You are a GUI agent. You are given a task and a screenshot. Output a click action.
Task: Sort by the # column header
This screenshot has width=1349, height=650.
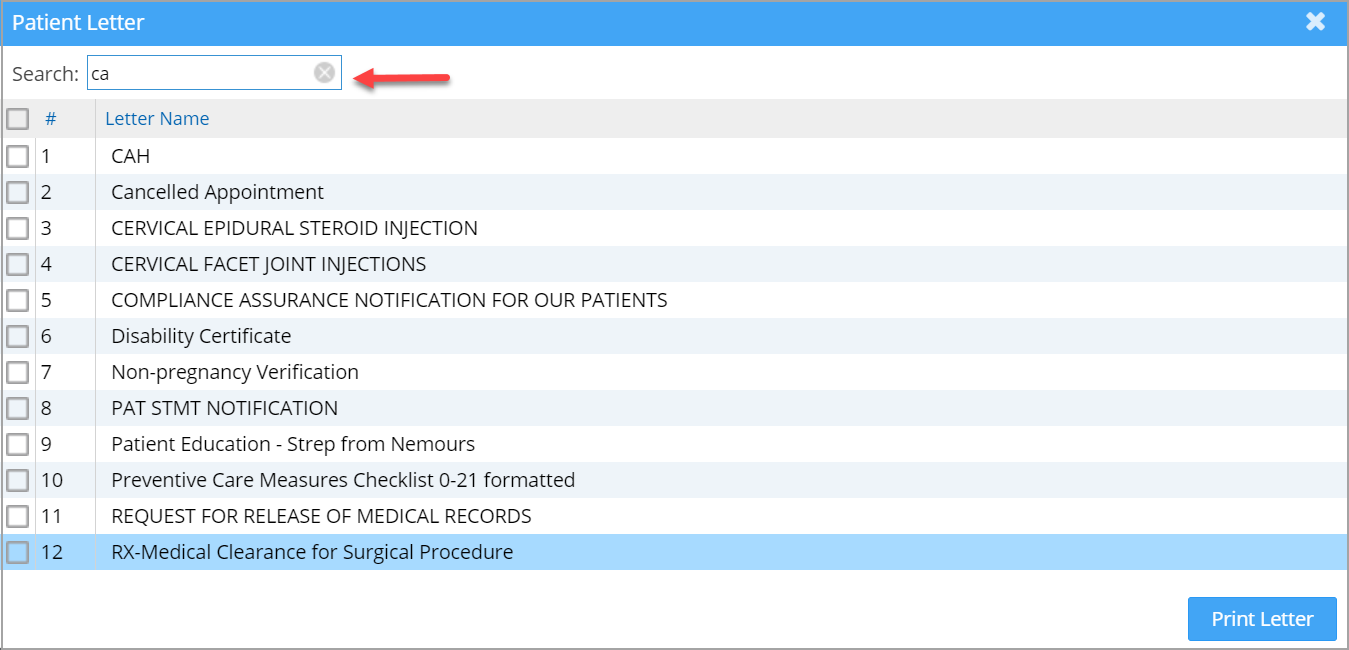tap(50, 119)
